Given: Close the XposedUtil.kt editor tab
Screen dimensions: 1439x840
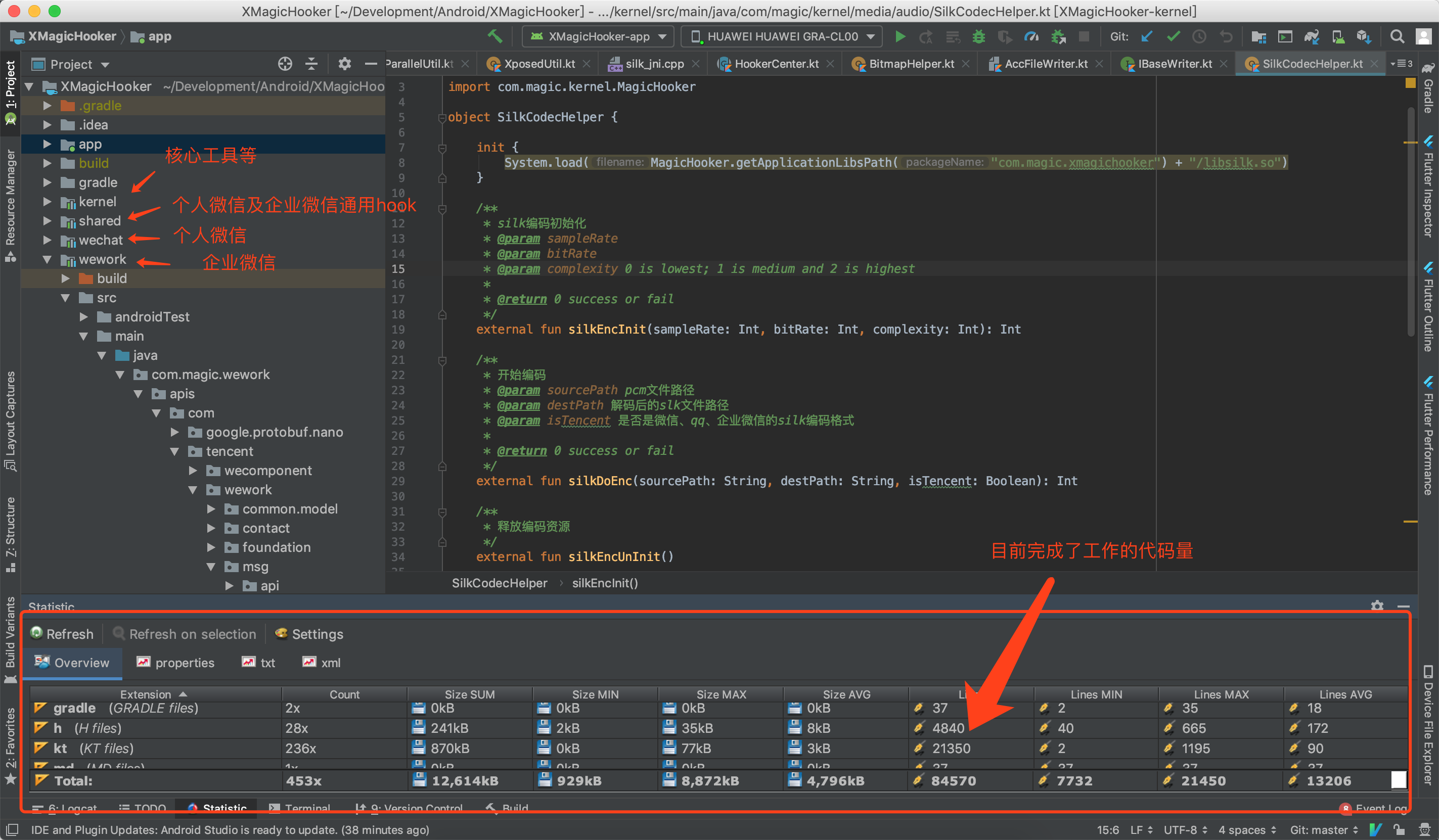Looking at the screenshot, I should 587,64.
